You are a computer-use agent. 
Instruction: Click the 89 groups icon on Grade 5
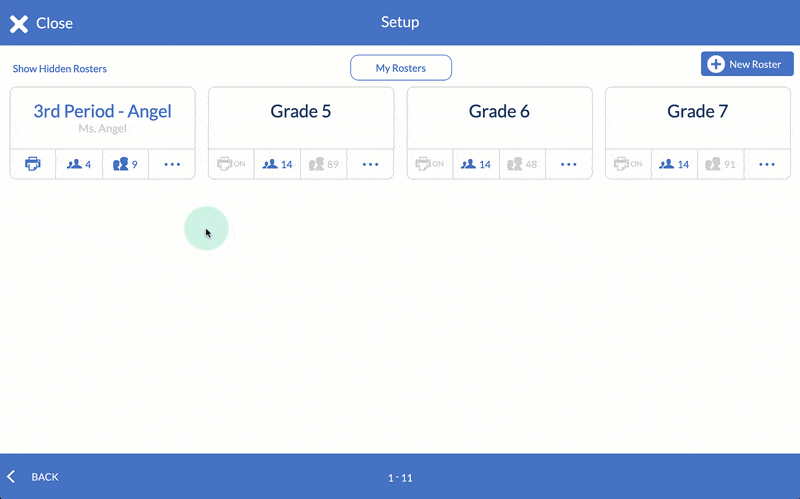coord(323,164)
